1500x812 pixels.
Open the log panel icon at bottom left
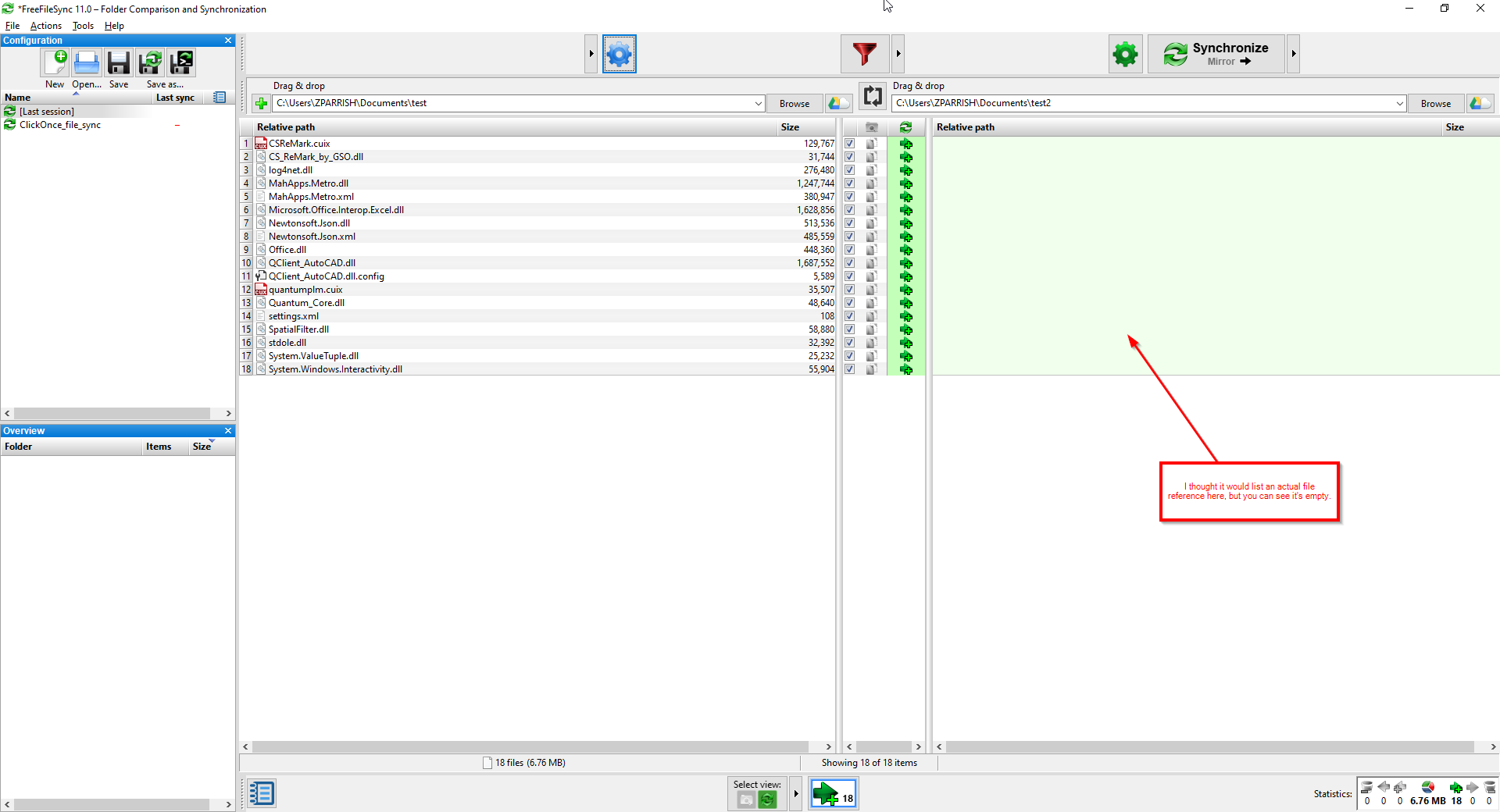pos(262,793)
